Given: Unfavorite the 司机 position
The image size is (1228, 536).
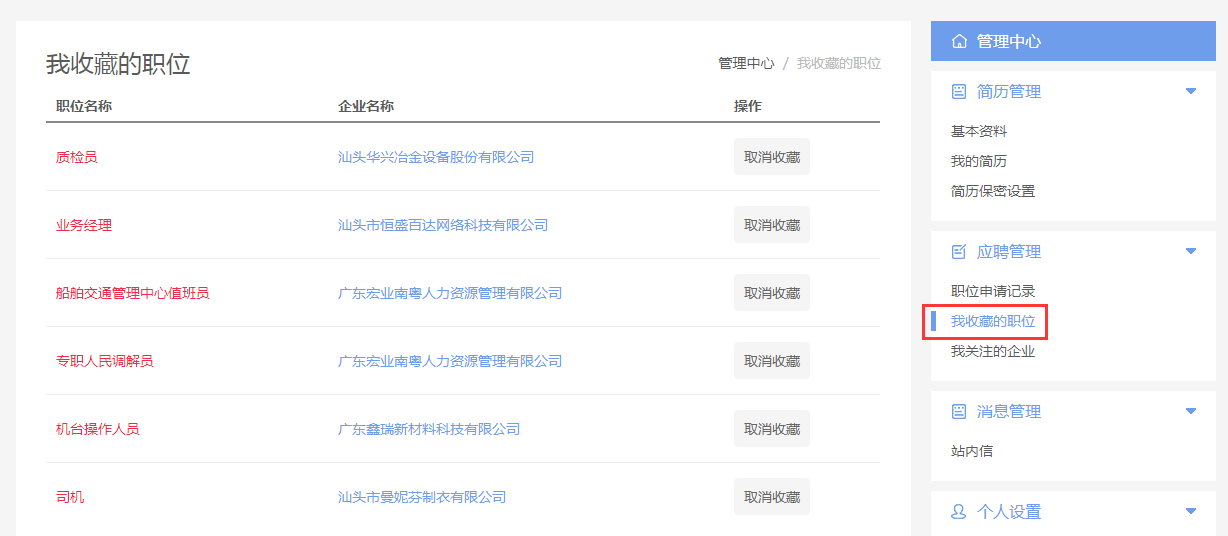Looking at the screenshot, I should click(772, 497).
